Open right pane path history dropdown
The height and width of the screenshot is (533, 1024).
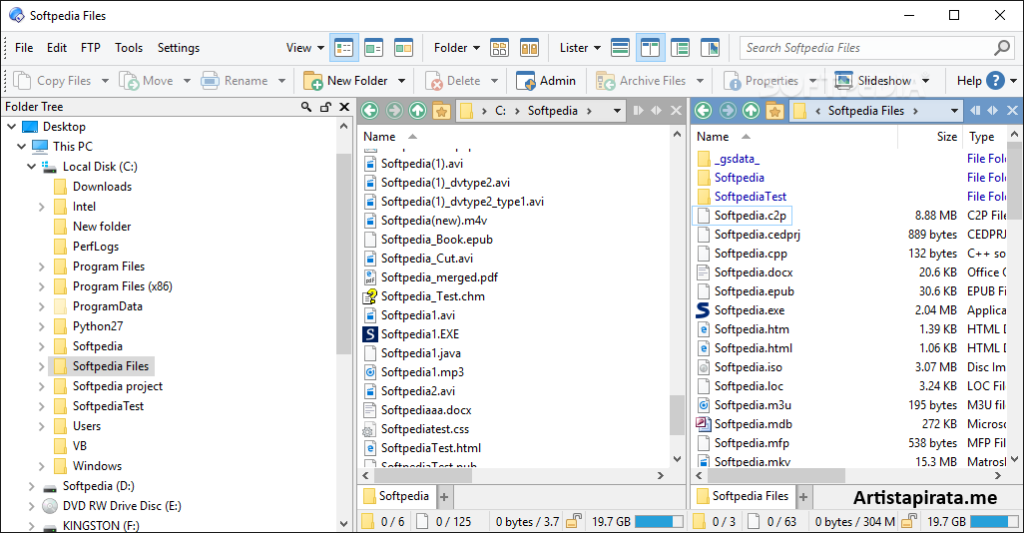coord(954,111)
